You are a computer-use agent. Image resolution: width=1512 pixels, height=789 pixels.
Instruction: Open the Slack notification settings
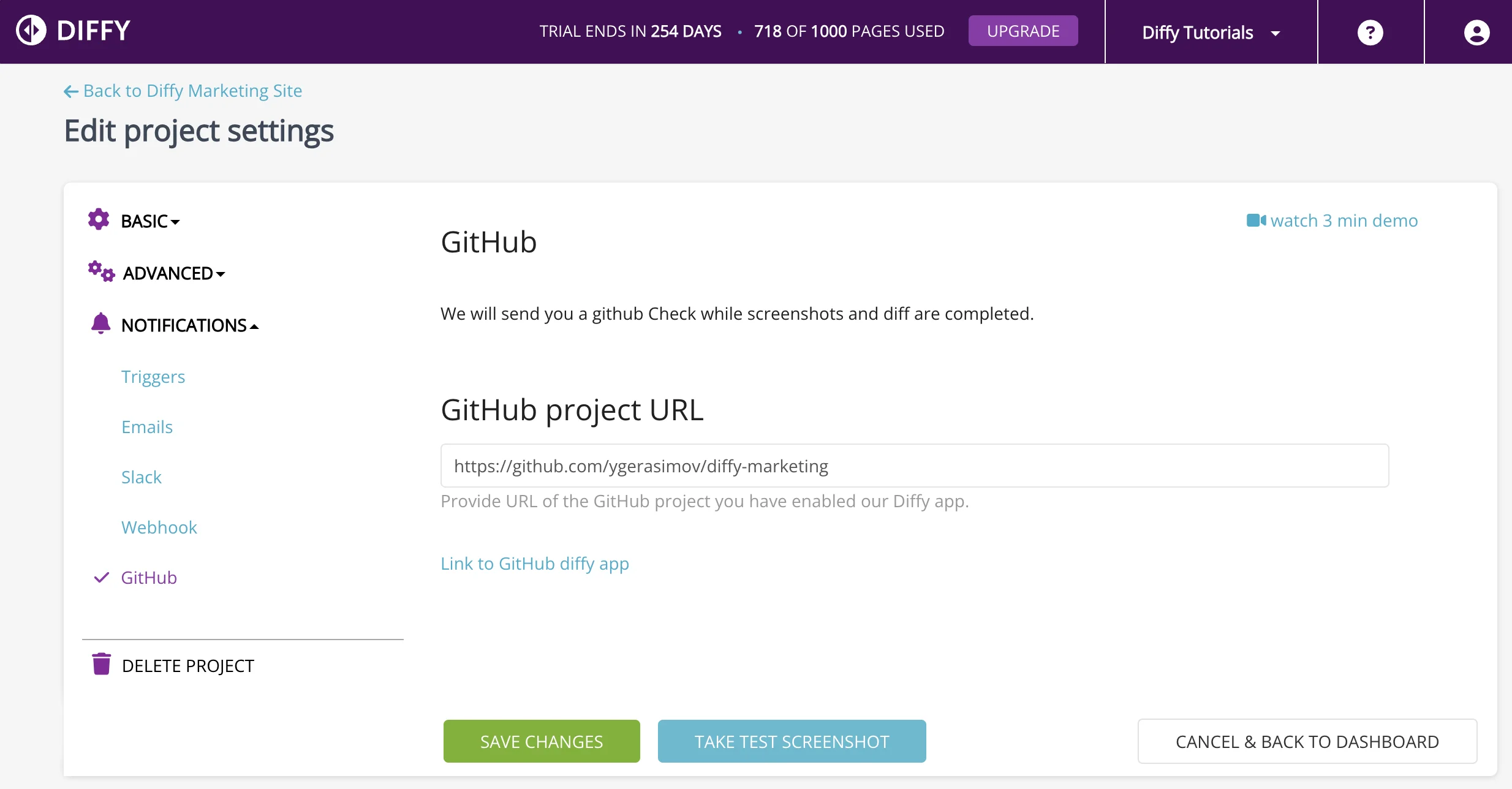142,477
